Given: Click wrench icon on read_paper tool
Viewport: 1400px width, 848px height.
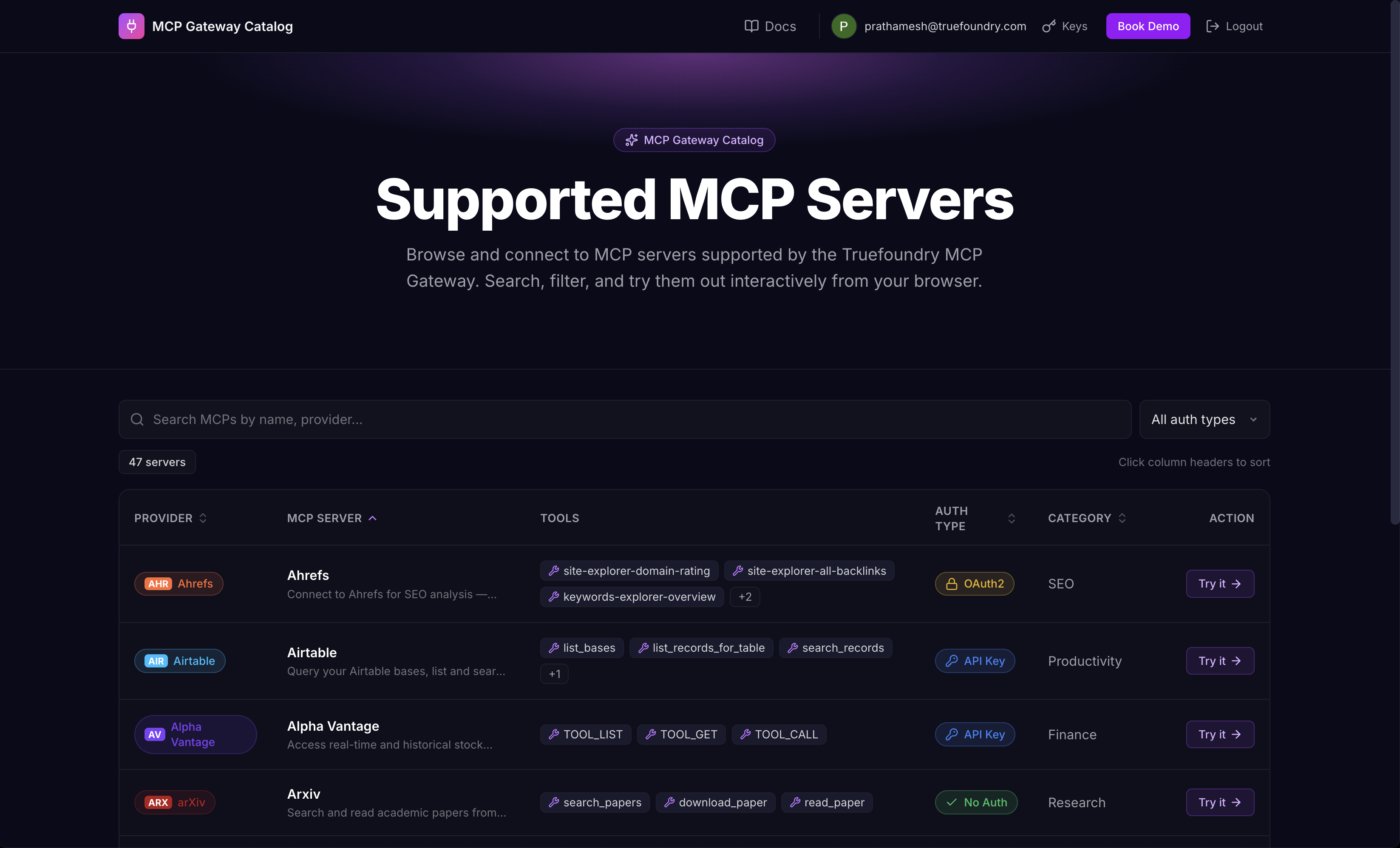Looking at the screenshot, I should click(x=795, y=803).
